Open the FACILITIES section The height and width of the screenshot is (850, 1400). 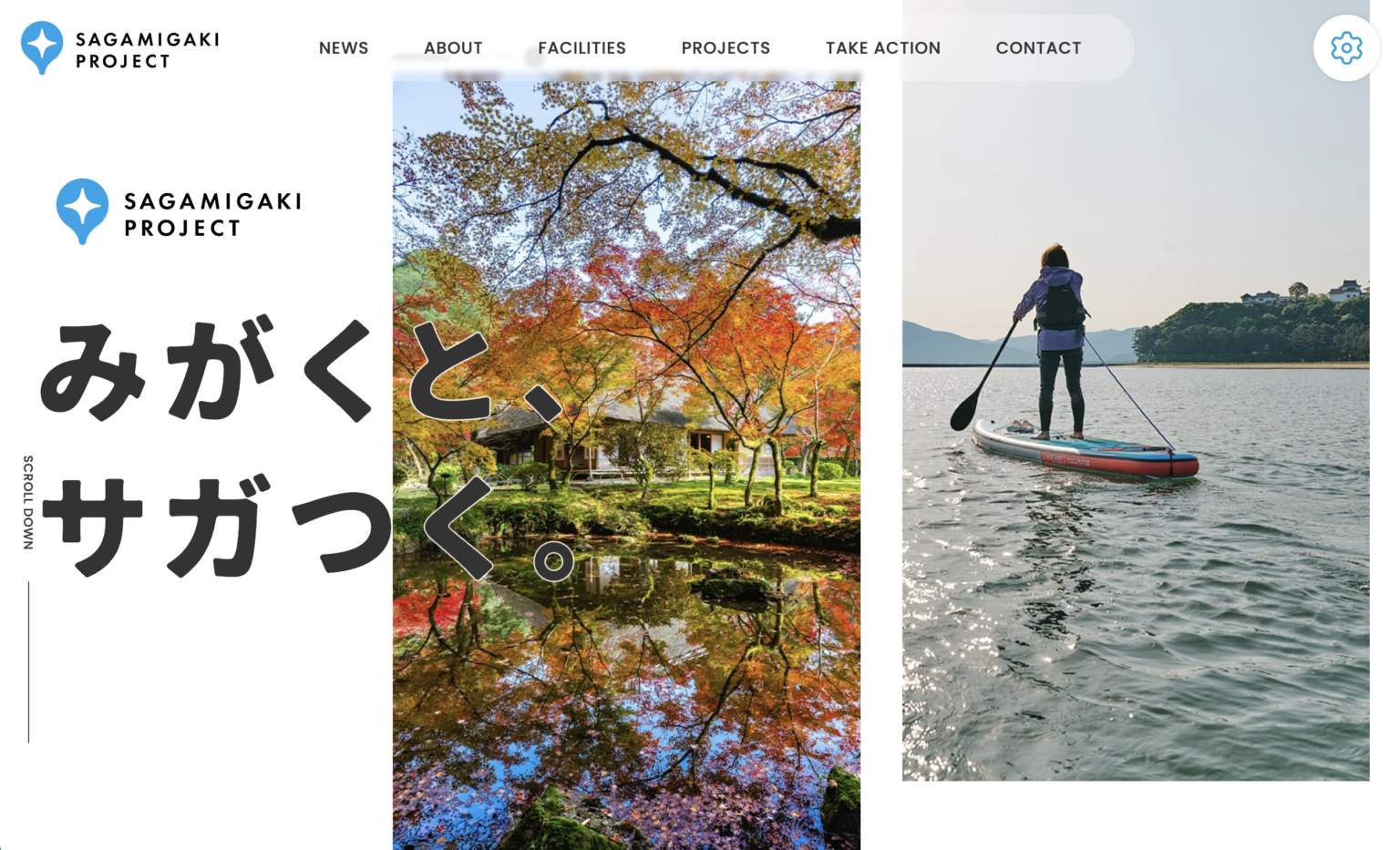click(x=582, y=48)
